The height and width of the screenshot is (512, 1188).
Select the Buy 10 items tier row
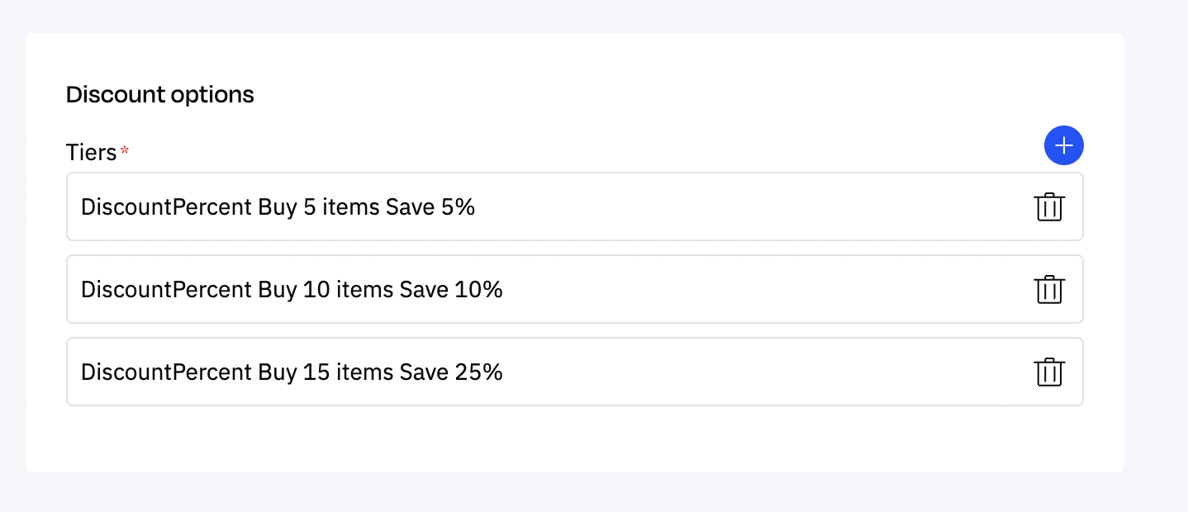tap(700, 290)
